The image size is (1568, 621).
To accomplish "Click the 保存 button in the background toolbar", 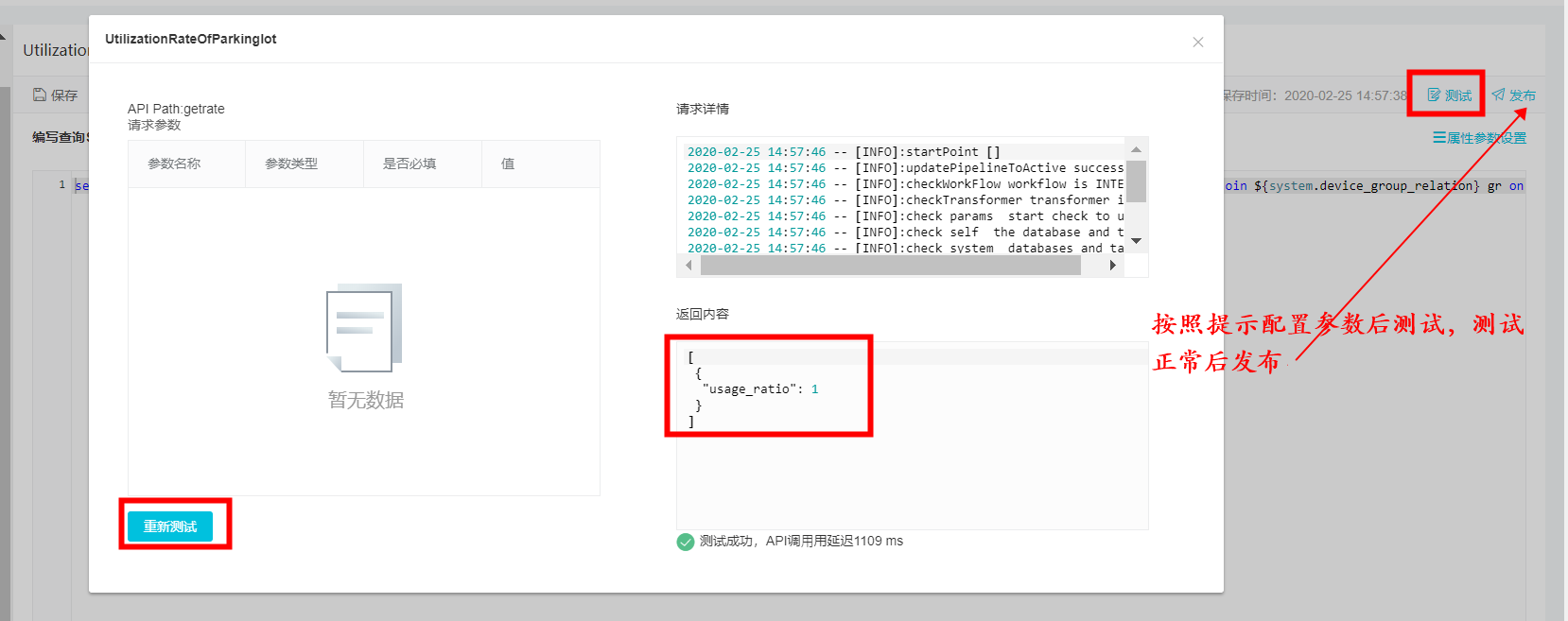I will click(55, 95).
